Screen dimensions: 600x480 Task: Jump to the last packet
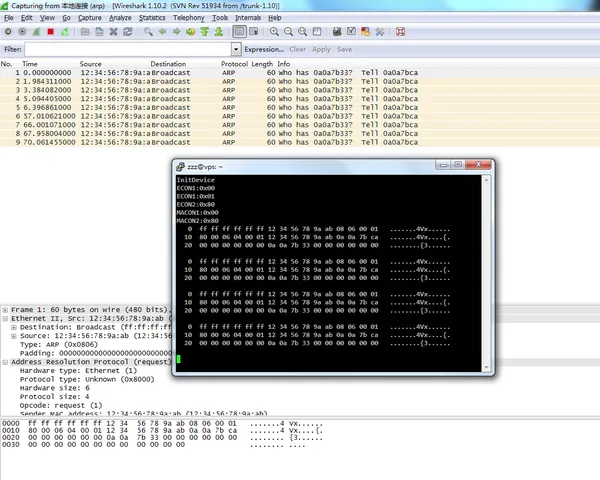point(219,32)
